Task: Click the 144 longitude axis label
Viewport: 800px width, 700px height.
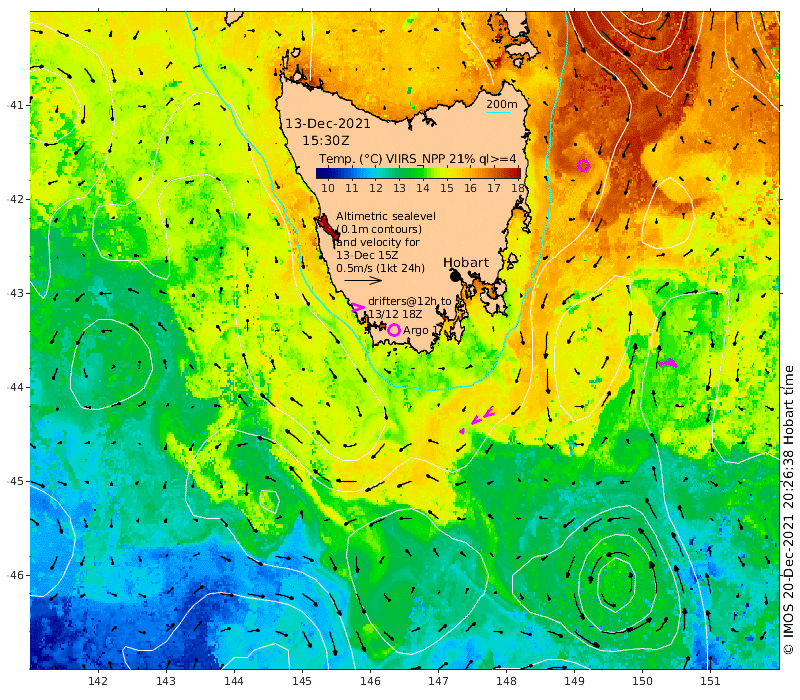Action: click(x=234, y=681)
